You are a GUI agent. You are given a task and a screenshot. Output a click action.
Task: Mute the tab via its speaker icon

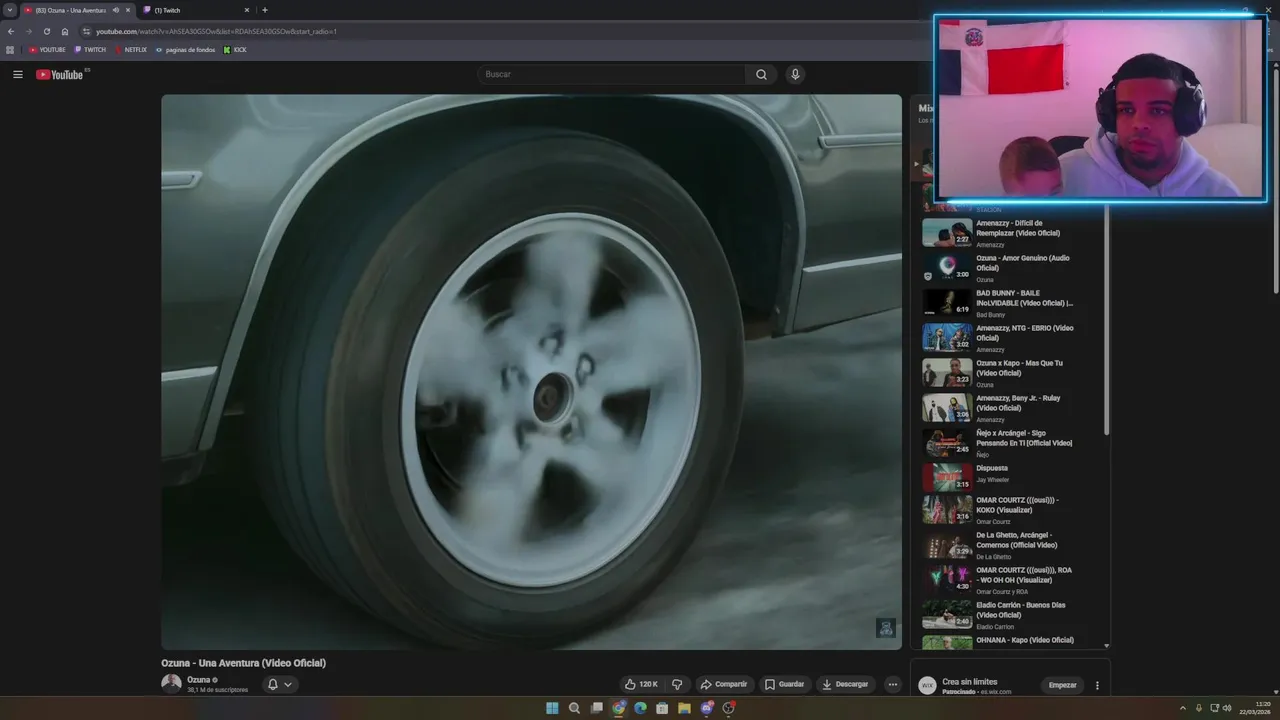coord(116,10)
